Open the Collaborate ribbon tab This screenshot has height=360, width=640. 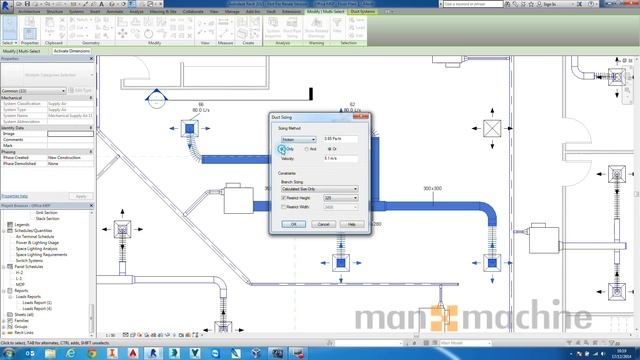(x=193, y=11)
